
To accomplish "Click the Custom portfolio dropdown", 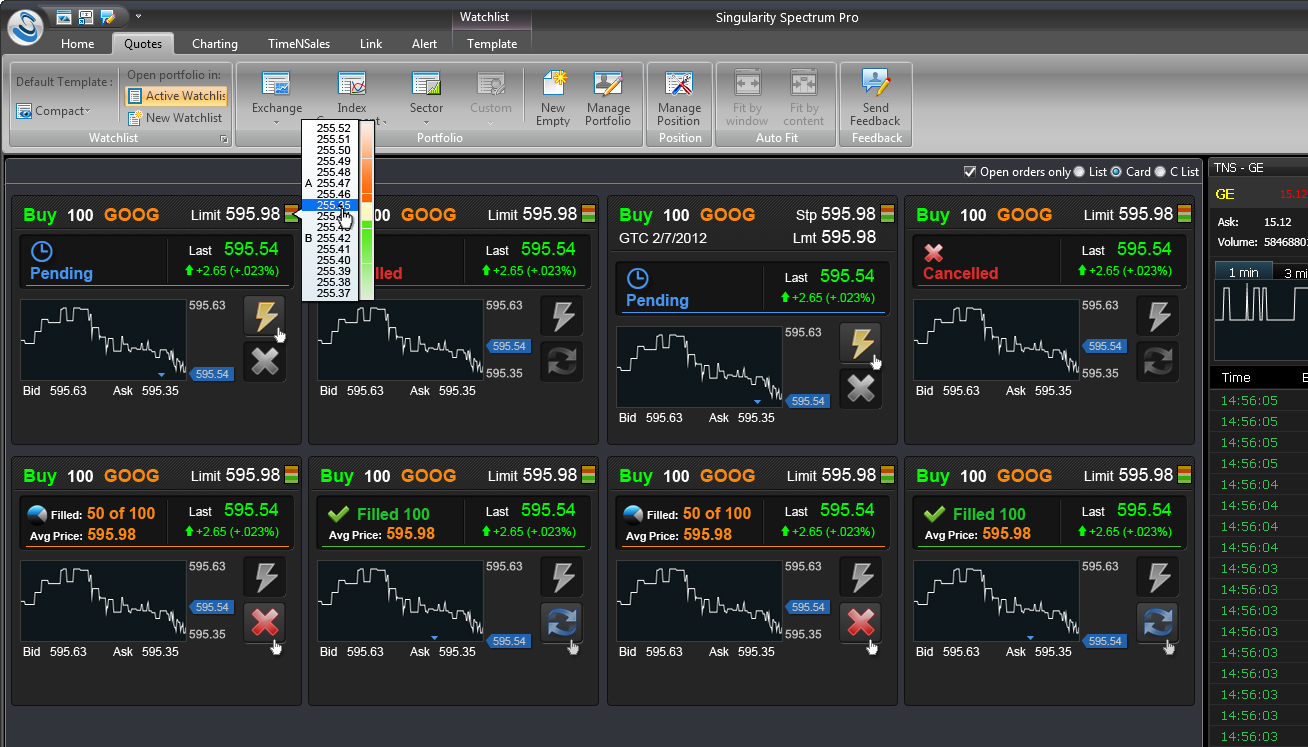I will (491, 98).
